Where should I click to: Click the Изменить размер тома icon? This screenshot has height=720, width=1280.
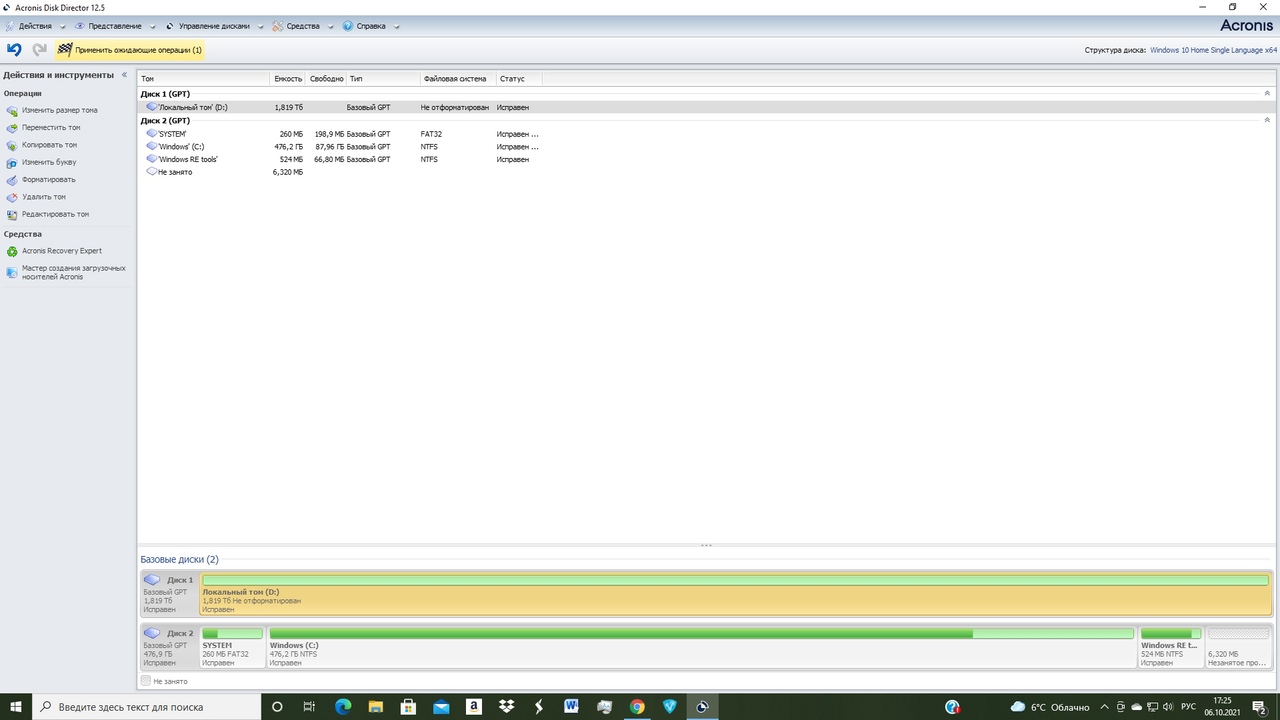(x=12, y=111)
